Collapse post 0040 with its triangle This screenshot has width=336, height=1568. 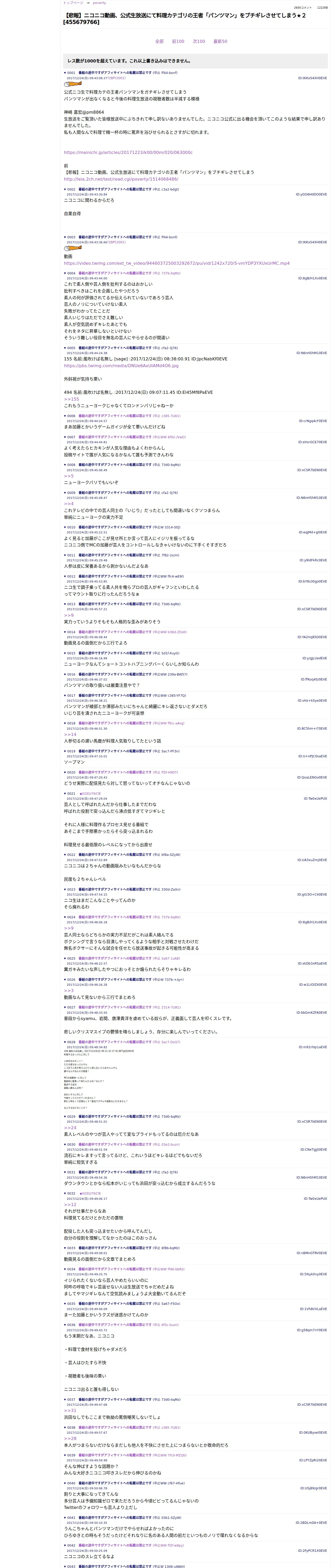point(65,1483)
